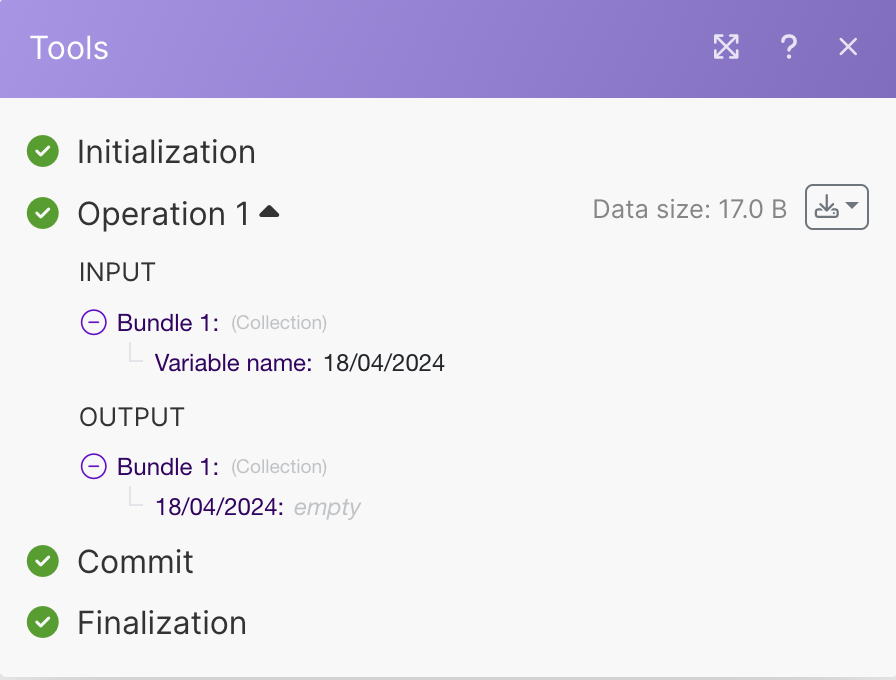Click the Commit green check icon
Screen dimensions: 896x680
pos(42,562)
